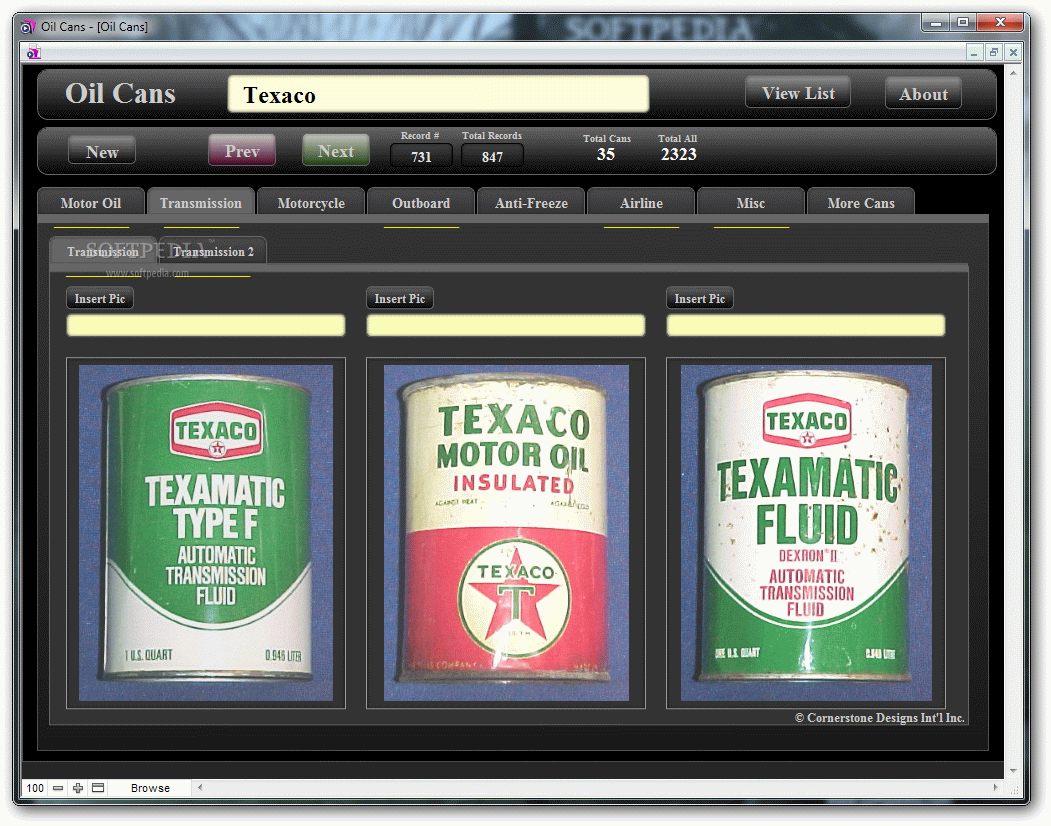
Task: Toggle the status toolbar area icon
Action: coord(98,788)
